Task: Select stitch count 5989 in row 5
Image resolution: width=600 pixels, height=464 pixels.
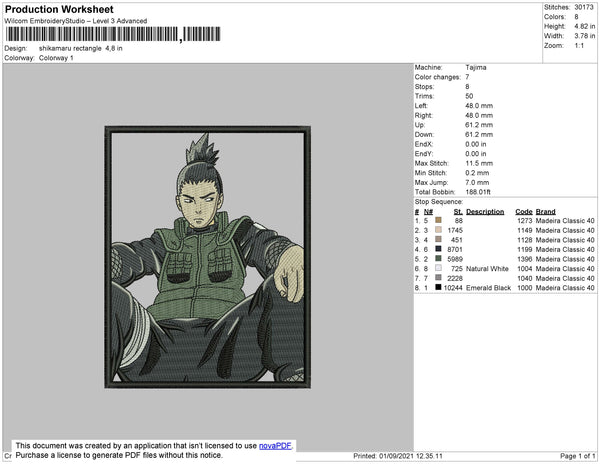Action: [455, 259]
